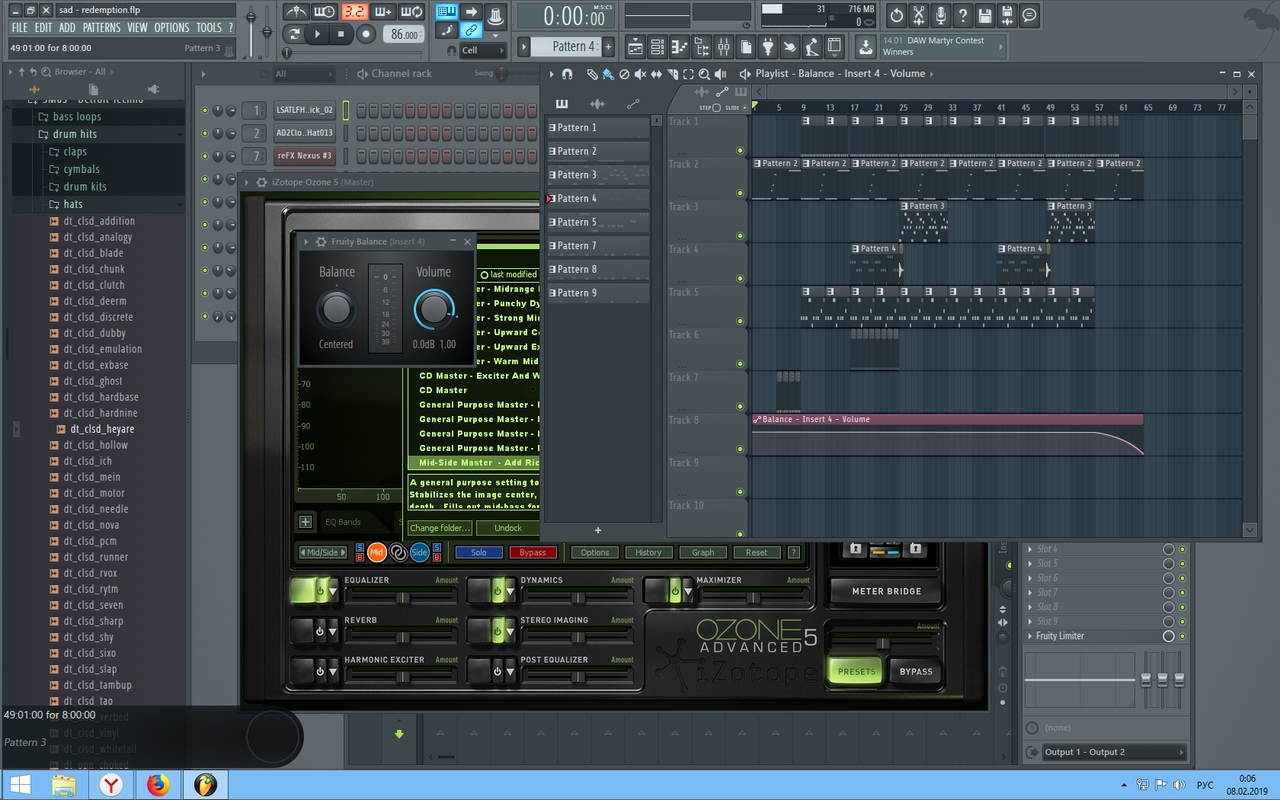Viewport: 1280px width, 800px height.
Task: Select the Draw pencil tool in the Playlist
Action: click(x=592, y=74)
